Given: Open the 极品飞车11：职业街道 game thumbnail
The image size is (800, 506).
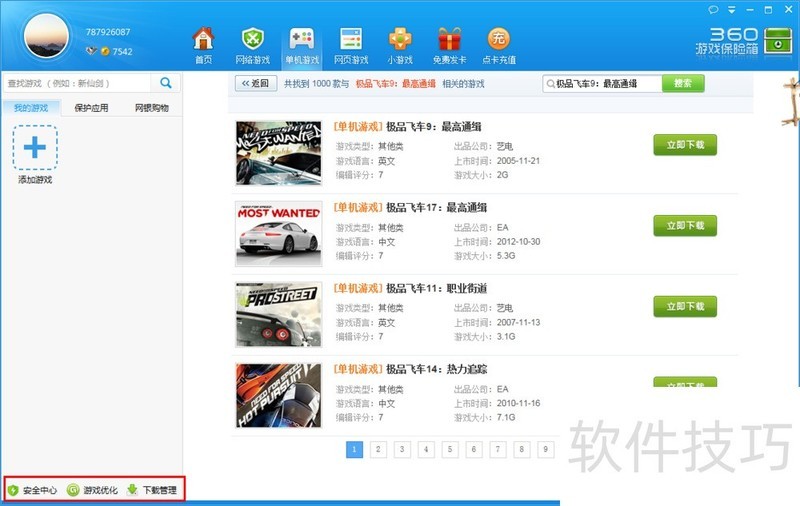Looking at the screenshot, I should [279, 314].
